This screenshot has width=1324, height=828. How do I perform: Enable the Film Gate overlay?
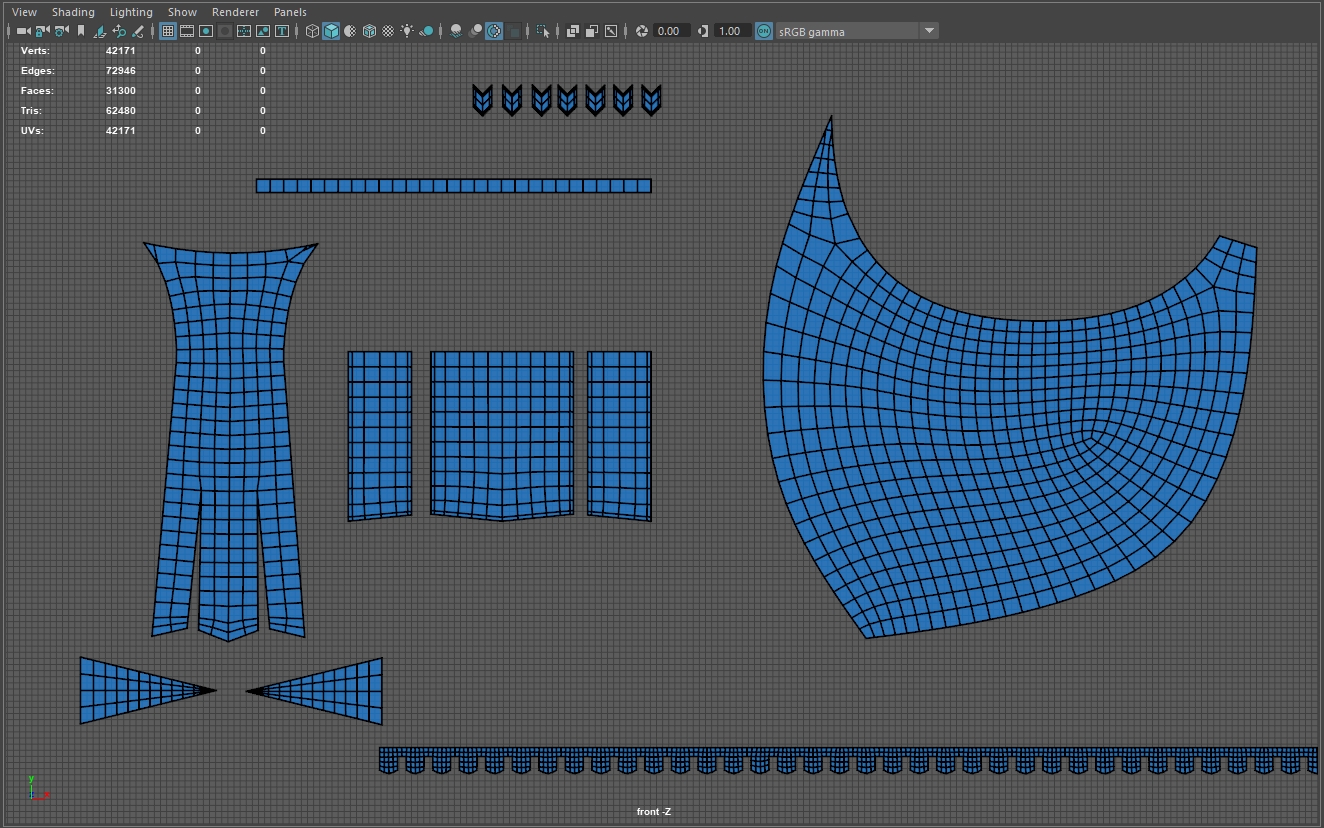point(187,31)
